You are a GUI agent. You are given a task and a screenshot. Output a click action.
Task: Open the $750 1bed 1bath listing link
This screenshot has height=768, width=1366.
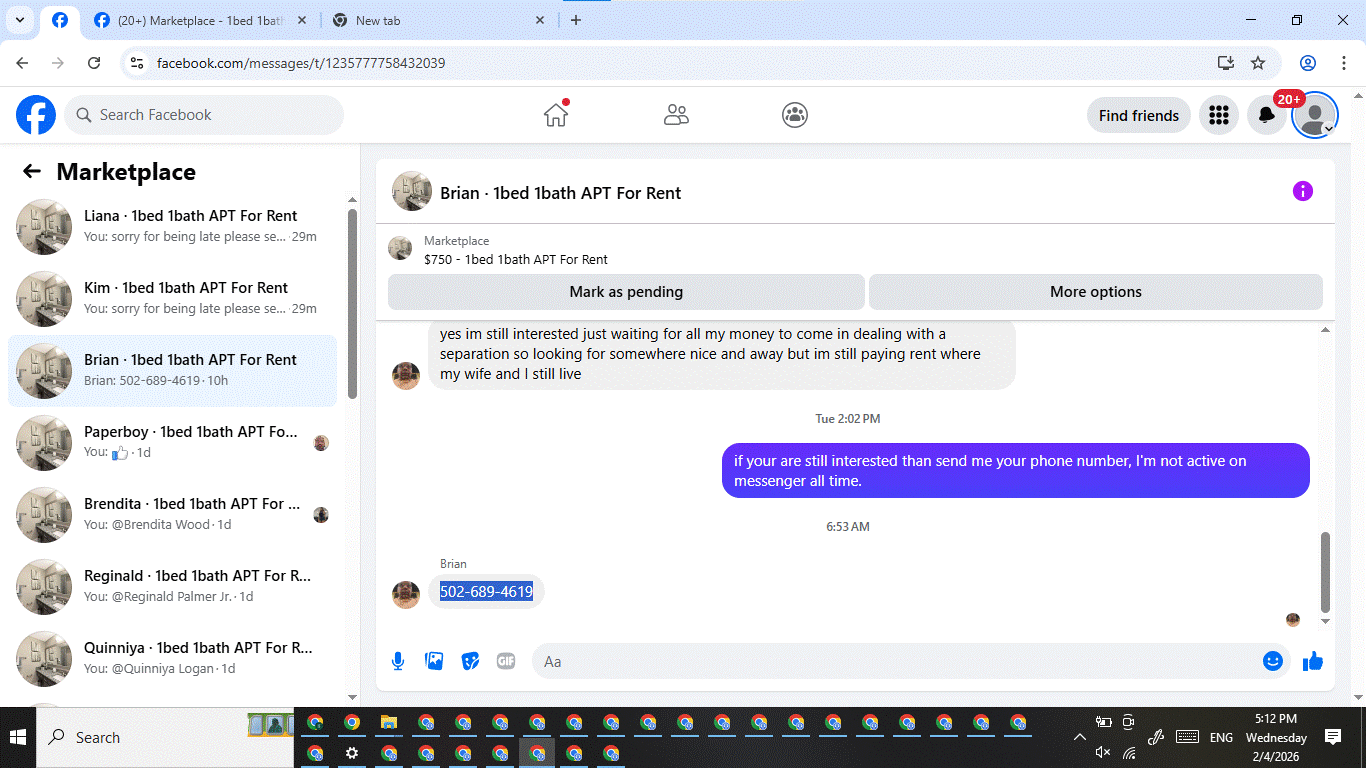click(x=516, y=259)
